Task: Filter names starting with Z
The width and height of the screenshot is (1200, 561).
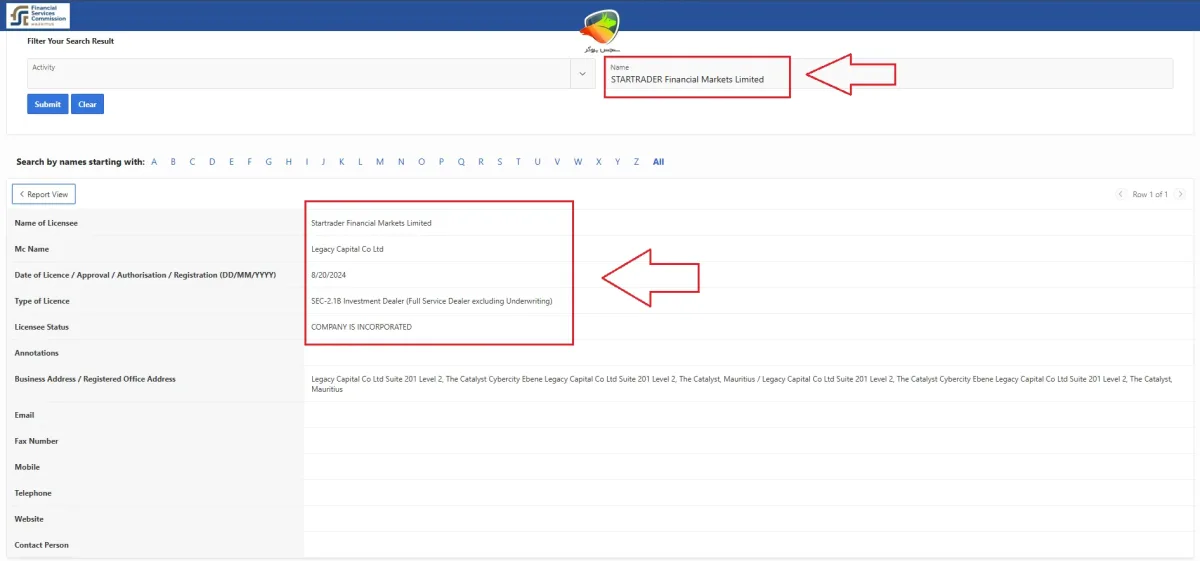Action: pyautogui.click(x=636, y=162)
